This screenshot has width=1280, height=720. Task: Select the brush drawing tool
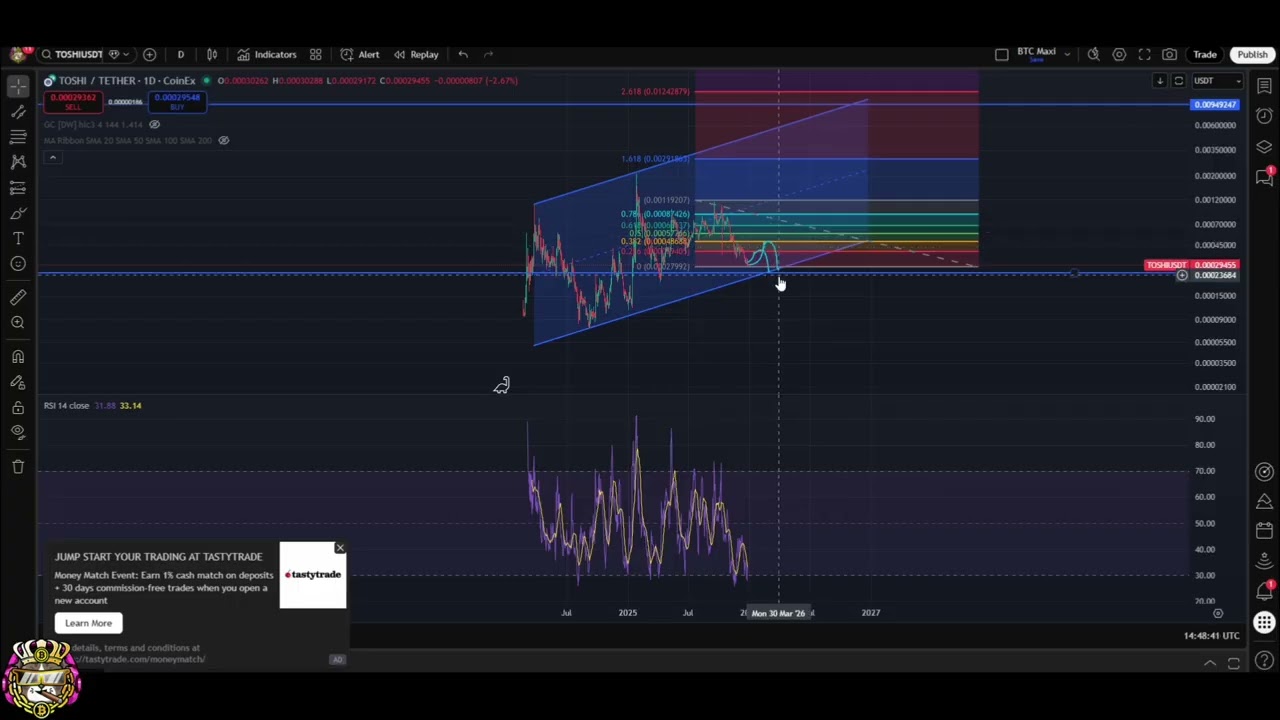18,213
